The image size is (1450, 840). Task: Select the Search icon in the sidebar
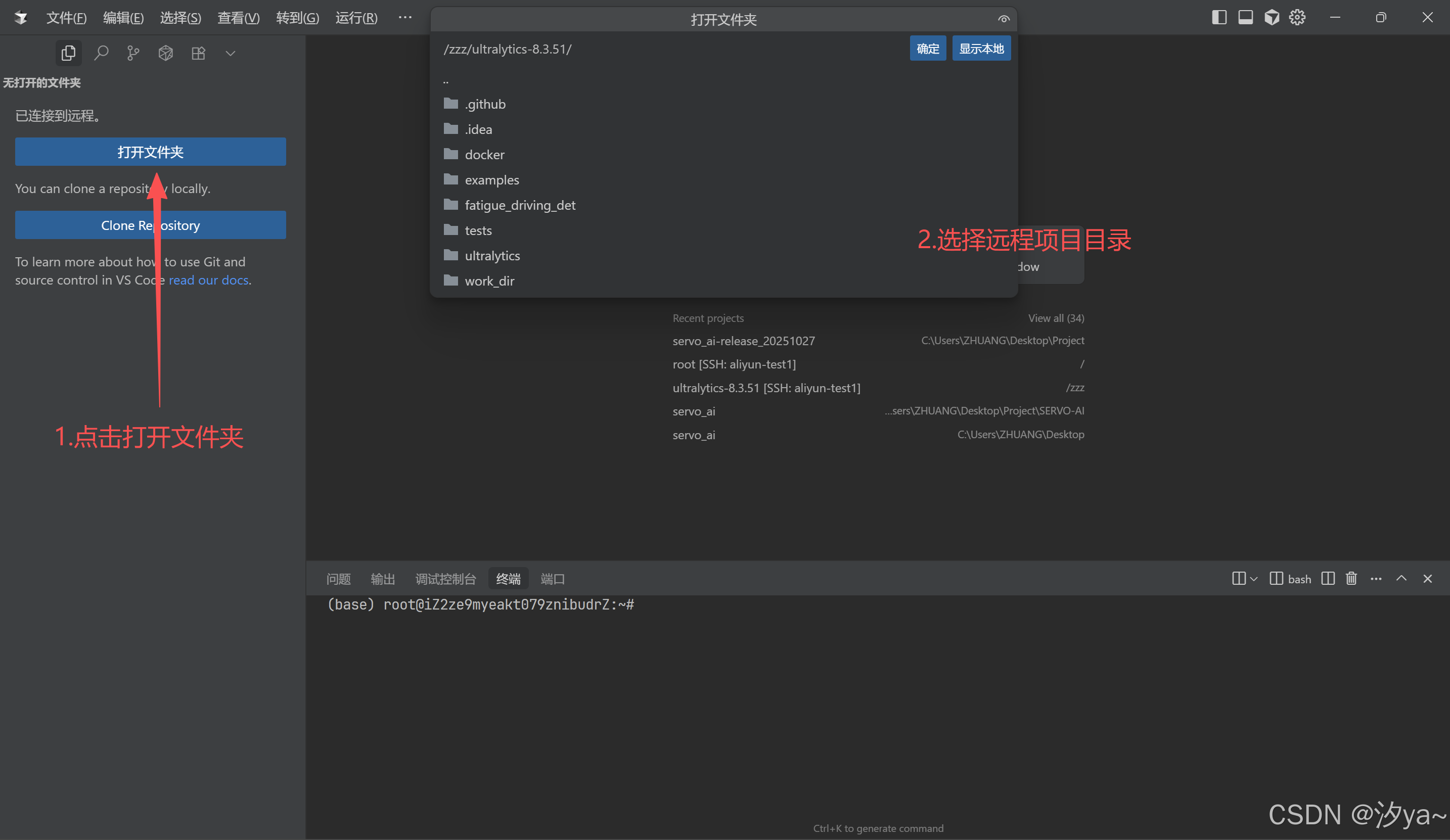tap(102, 53)
